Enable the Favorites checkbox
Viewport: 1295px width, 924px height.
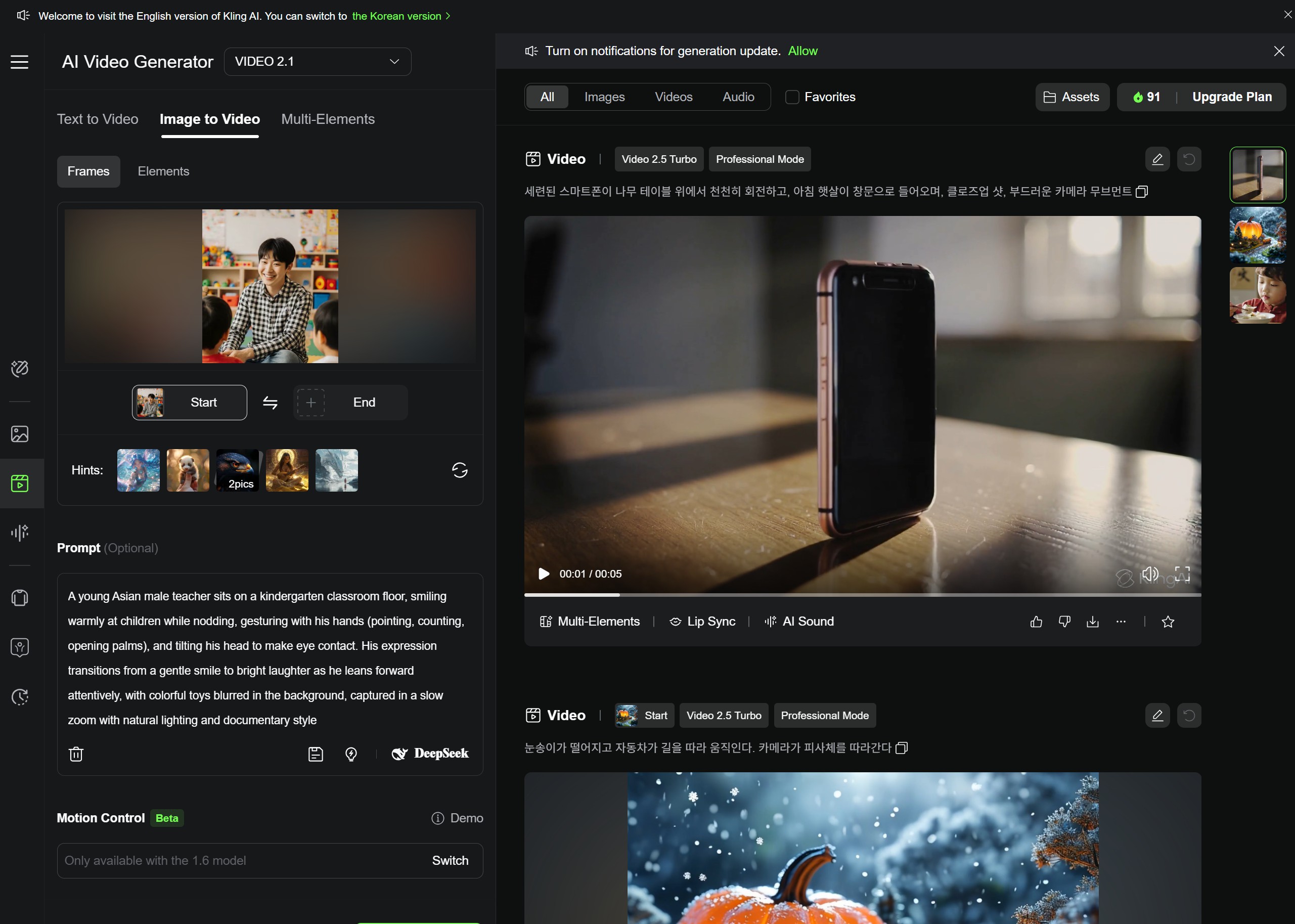click(x=792, y=97)
